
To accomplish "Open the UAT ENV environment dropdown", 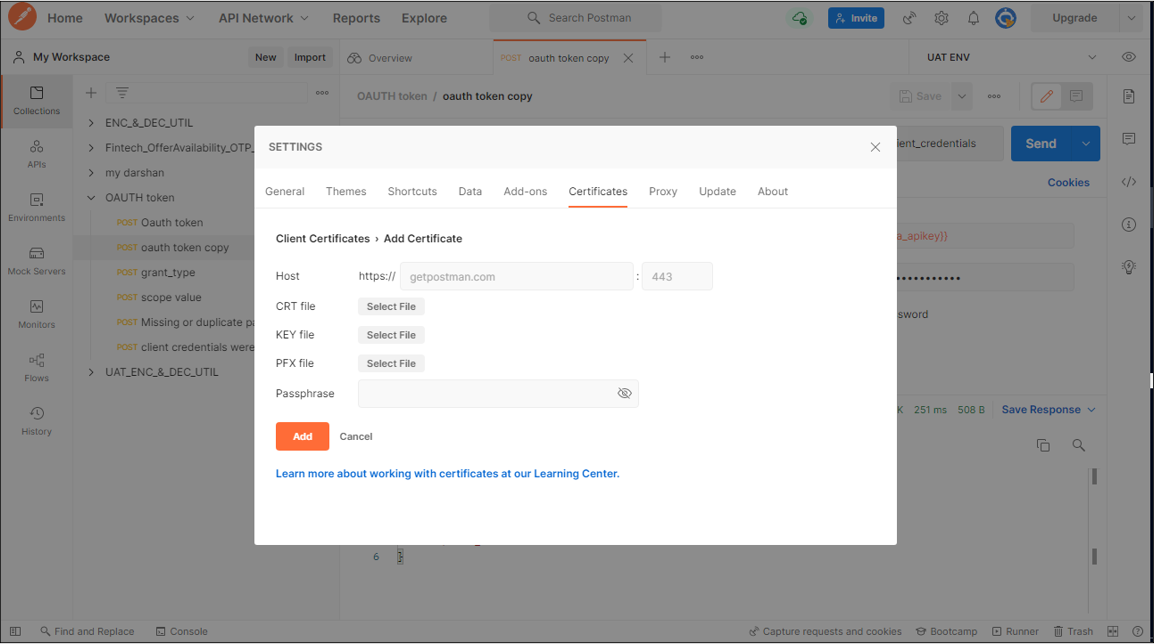I will (1010, 57).
